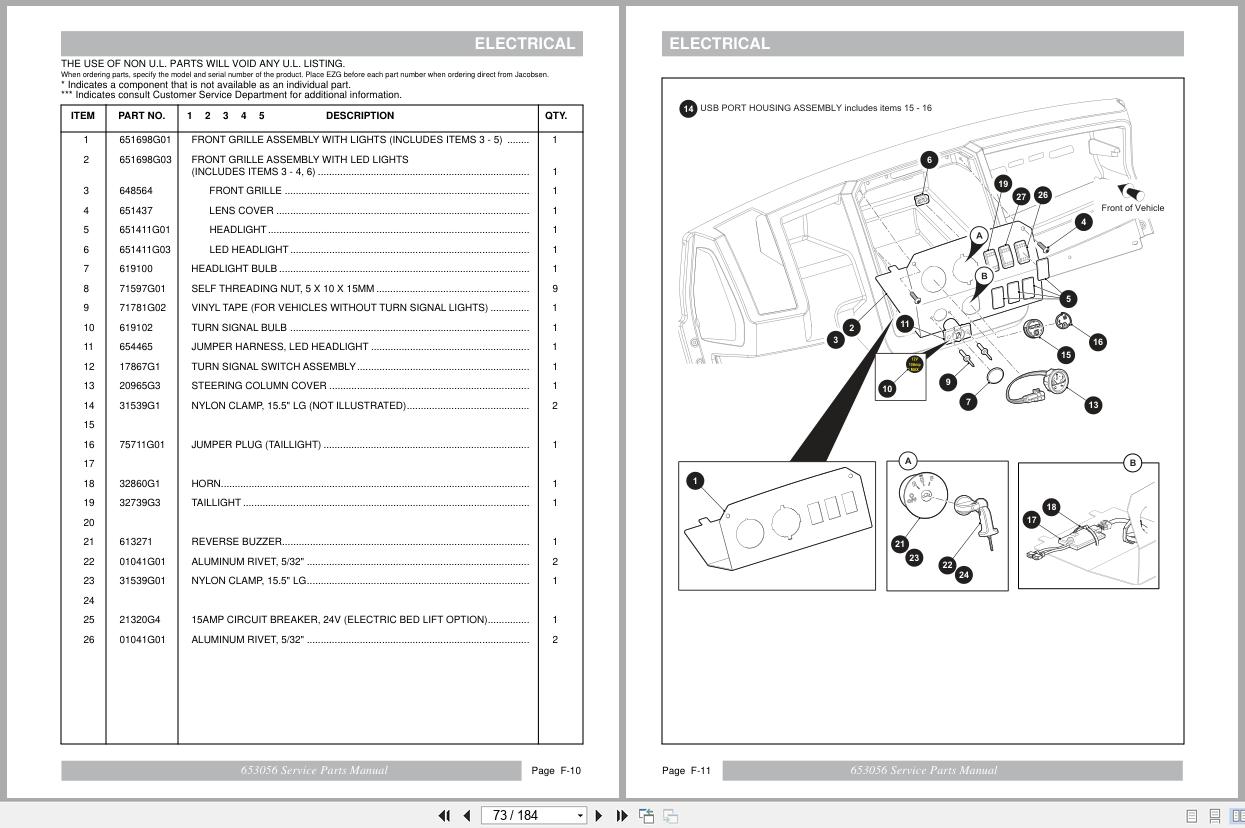This screenshot has width=1245, height=828.
Task: Click the QTY. column header
Action: tap(556, 116)
